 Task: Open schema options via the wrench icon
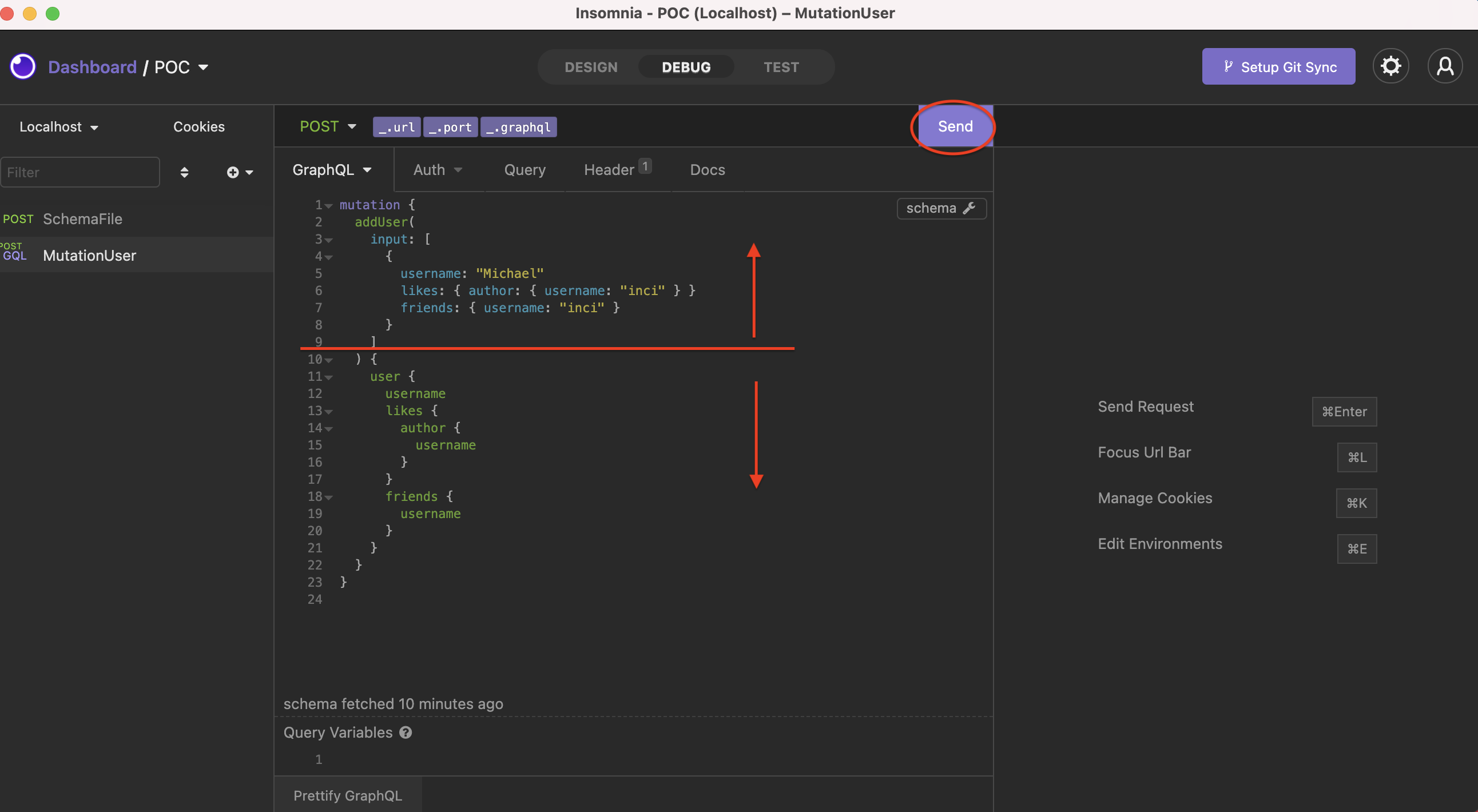tap(969, 208)
